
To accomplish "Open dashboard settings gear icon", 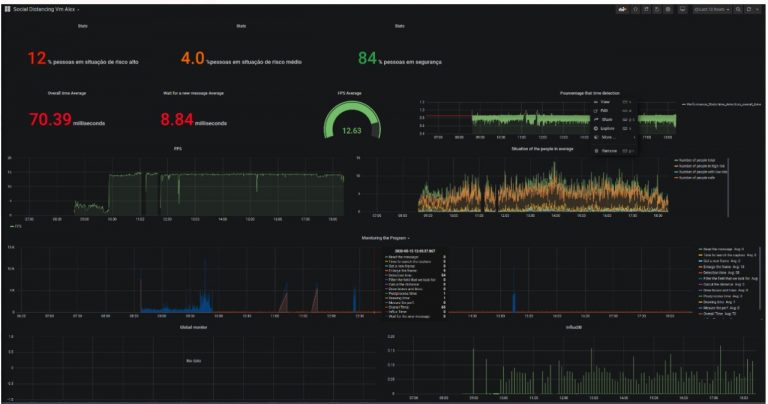I will (667, 8).
